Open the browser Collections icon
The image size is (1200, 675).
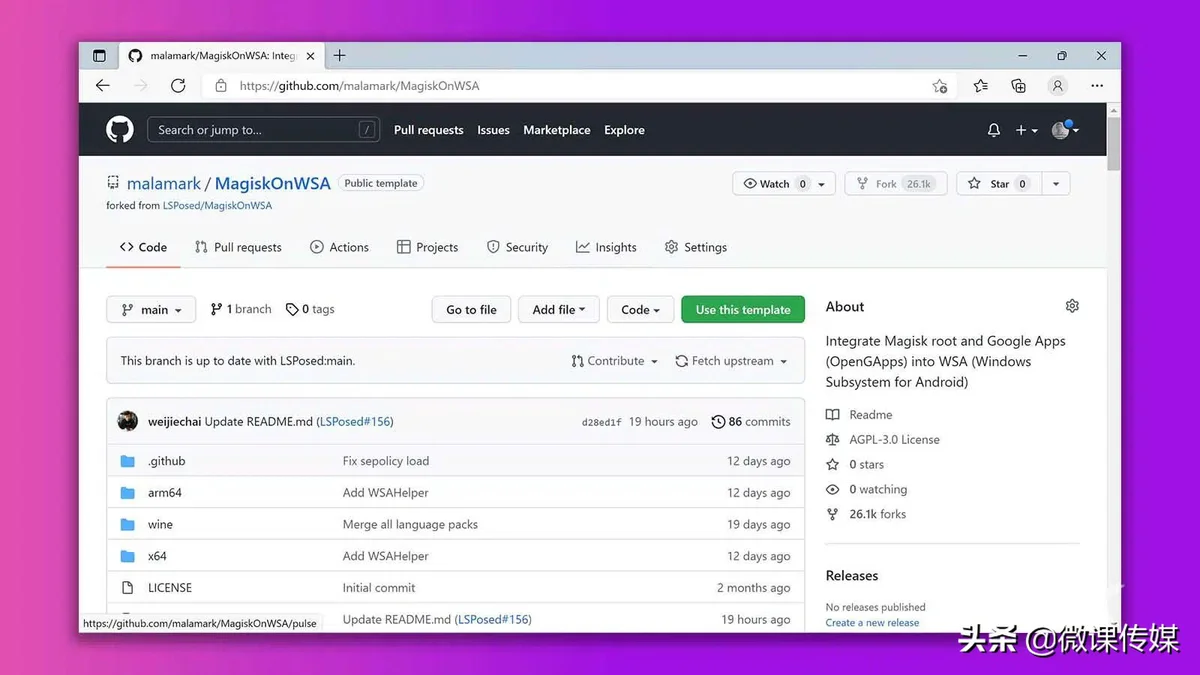[x=1018, y=86]
